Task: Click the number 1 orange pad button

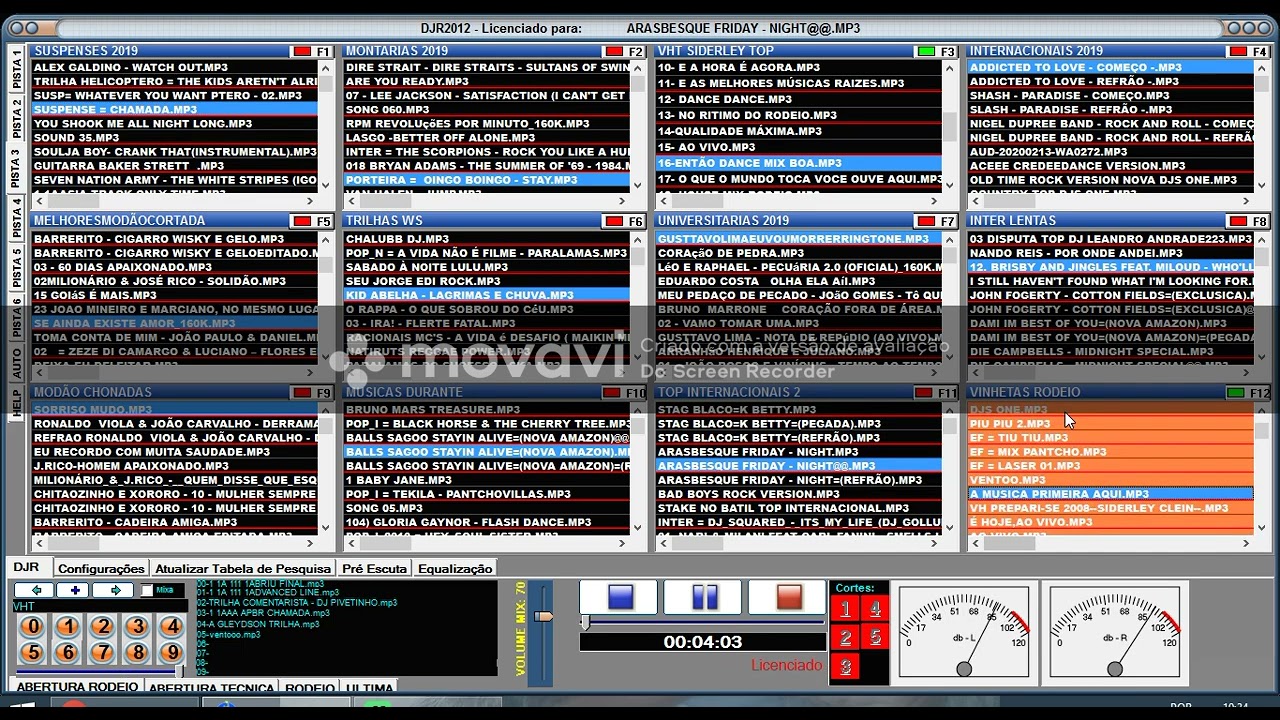Action: click(x=68, y=627)
